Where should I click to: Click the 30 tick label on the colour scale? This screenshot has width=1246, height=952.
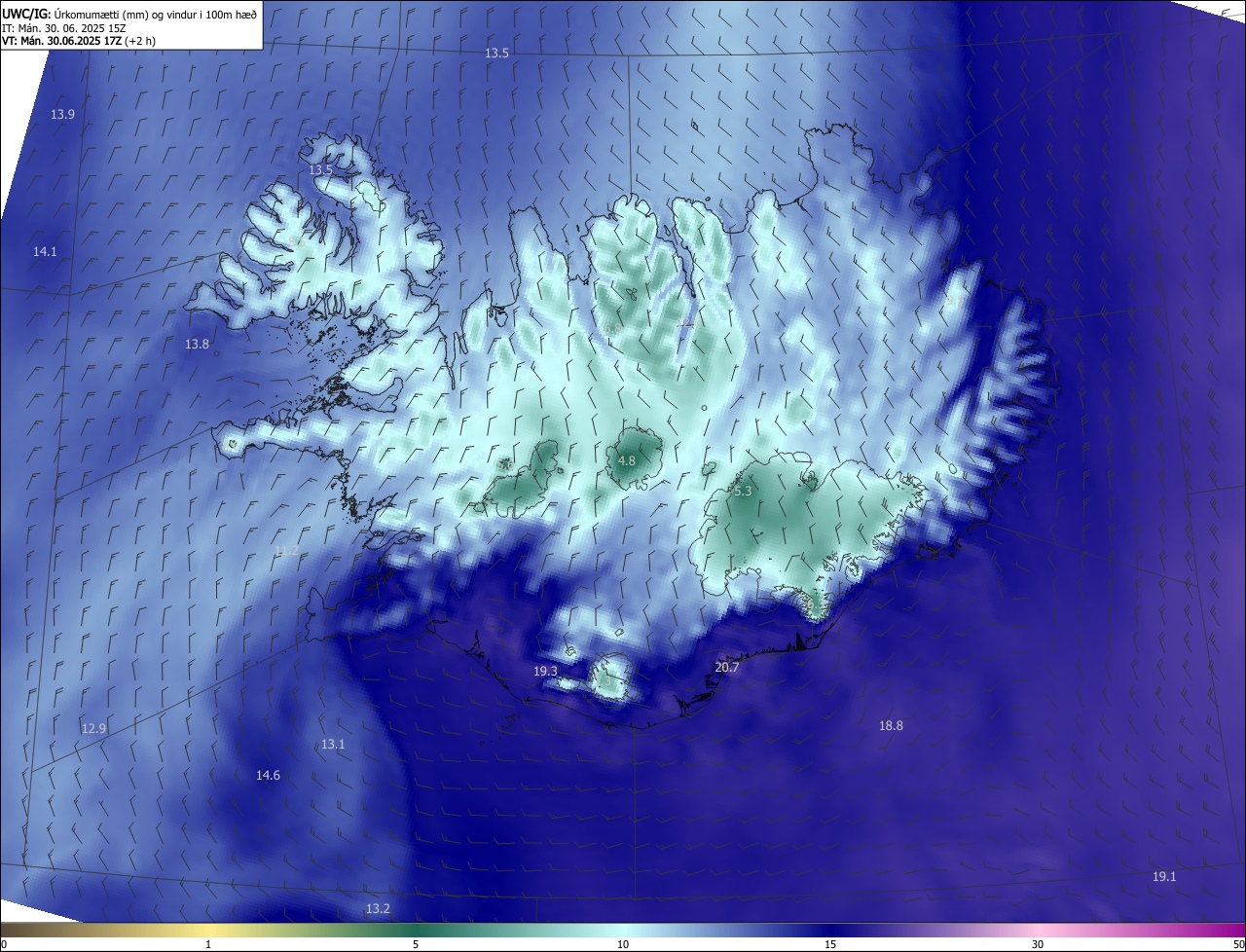tap(1038, 944)
